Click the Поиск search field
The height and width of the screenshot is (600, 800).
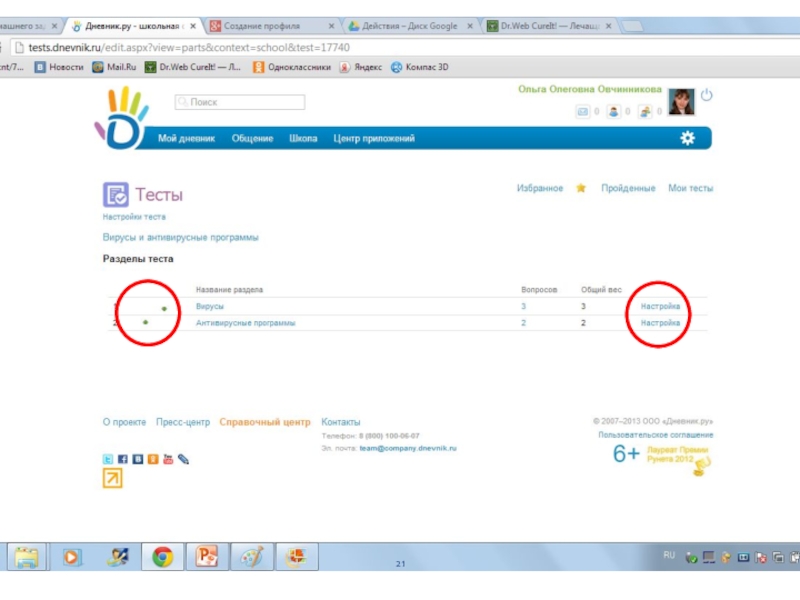pyautogui.click(x=240, y=102)
